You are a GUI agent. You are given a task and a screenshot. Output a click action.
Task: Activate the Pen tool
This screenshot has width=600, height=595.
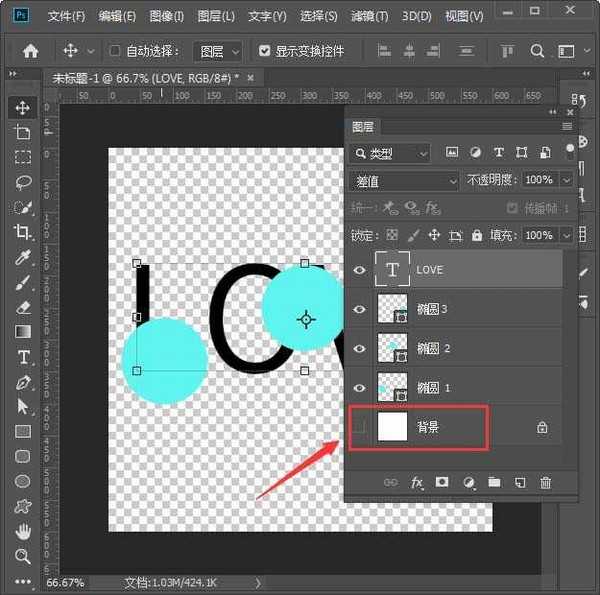(22, 382)
